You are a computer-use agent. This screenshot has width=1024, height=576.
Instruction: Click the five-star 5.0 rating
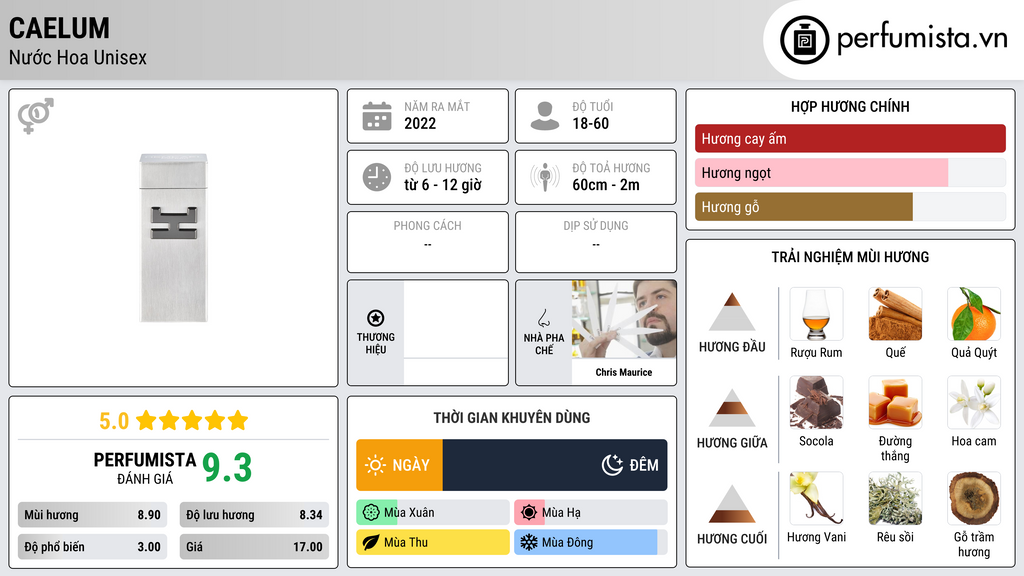pos(174,421)
